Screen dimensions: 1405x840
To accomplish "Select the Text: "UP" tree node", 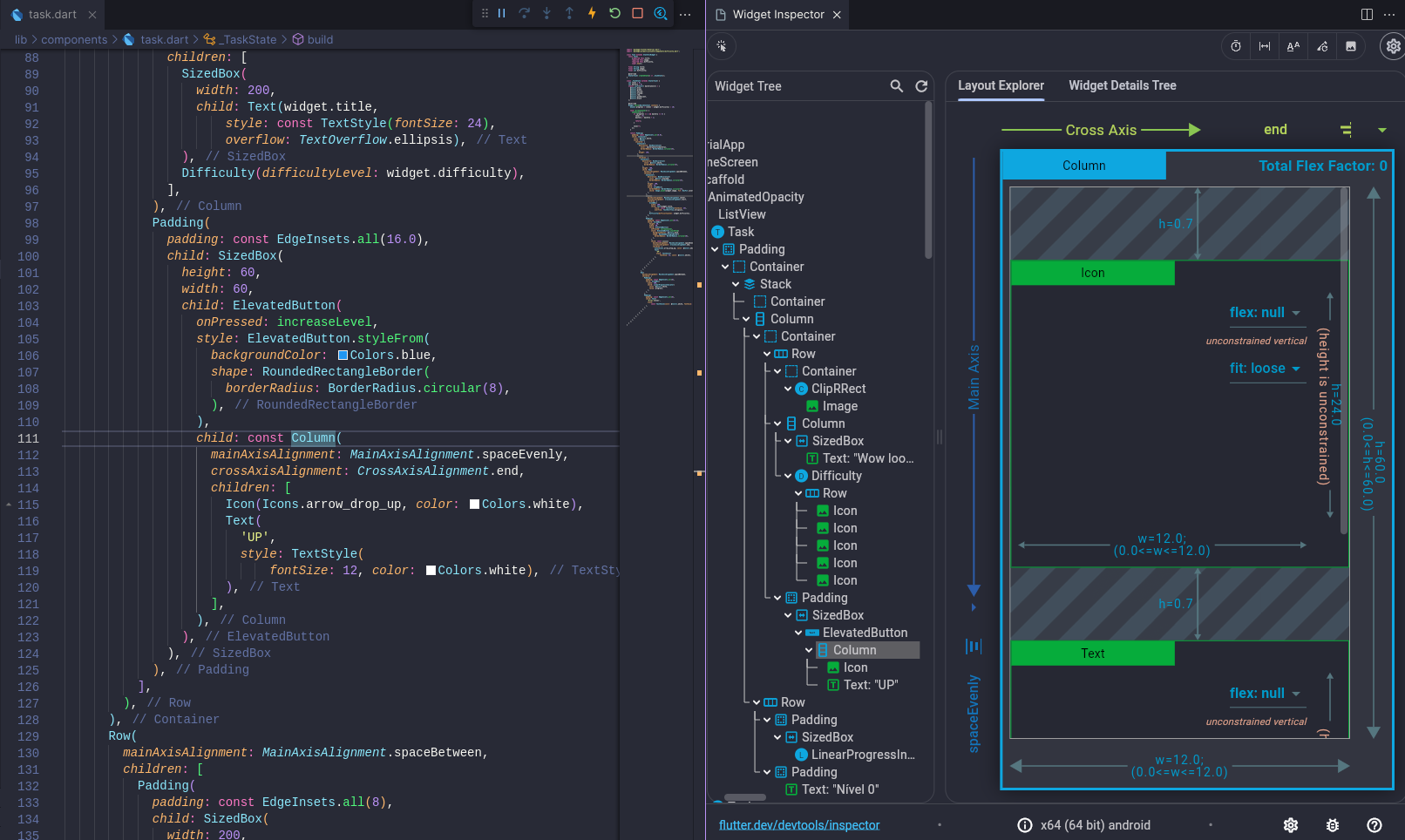I will pyautogui.click(x=870, y=685).
